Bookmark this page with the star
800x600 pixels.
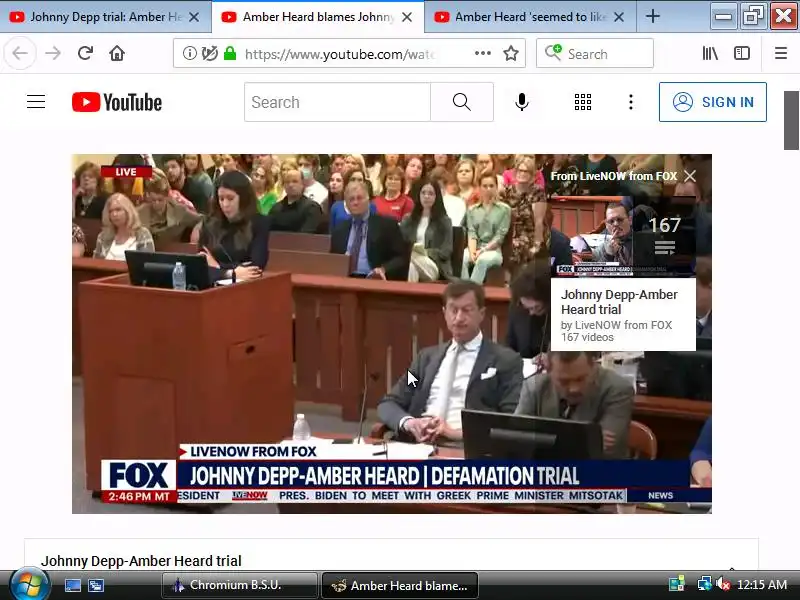coord(511,53)
